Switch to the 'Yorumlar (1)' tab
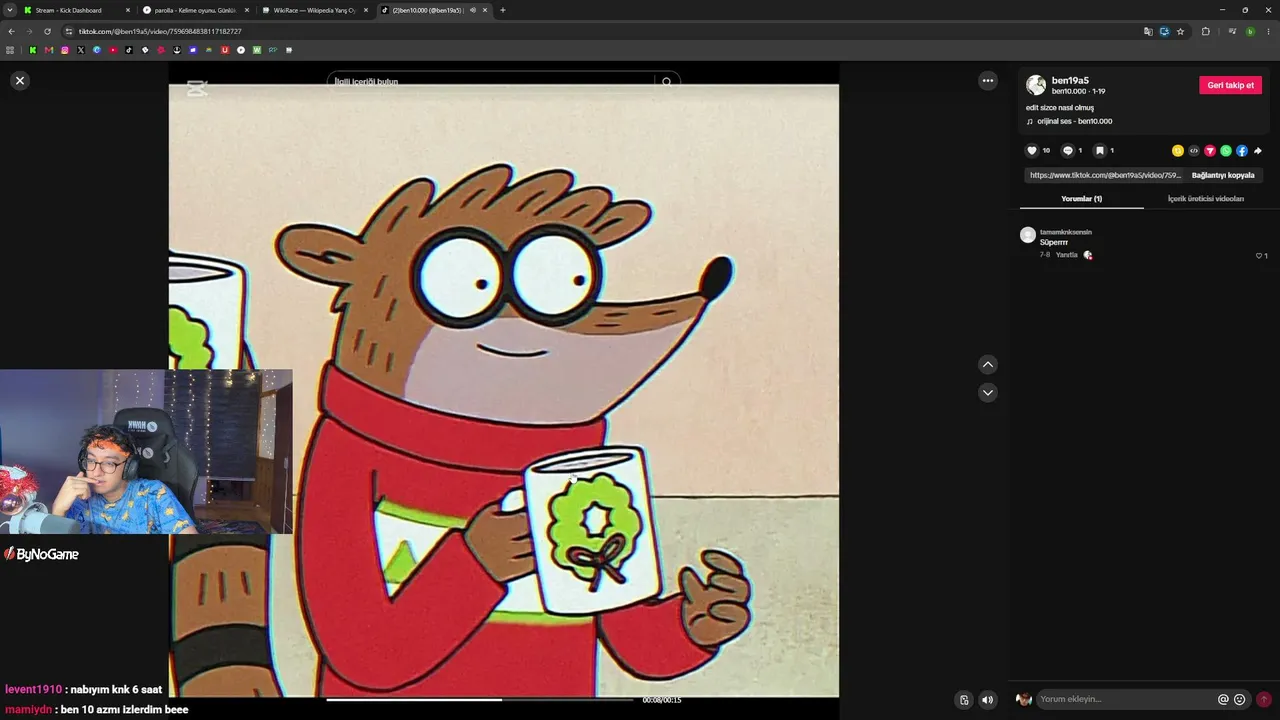Screen dimensions: 1280x720 pos(1081,199)
